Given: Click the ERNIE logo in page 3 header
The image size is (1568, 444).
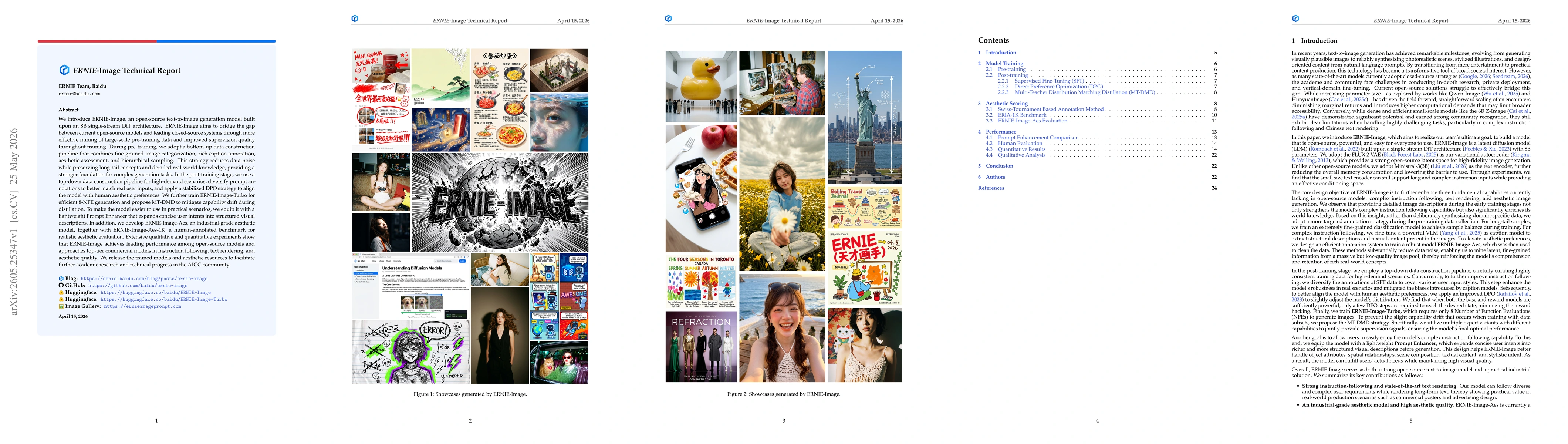Looking at the screenshot, I should (x=668, y=18).
